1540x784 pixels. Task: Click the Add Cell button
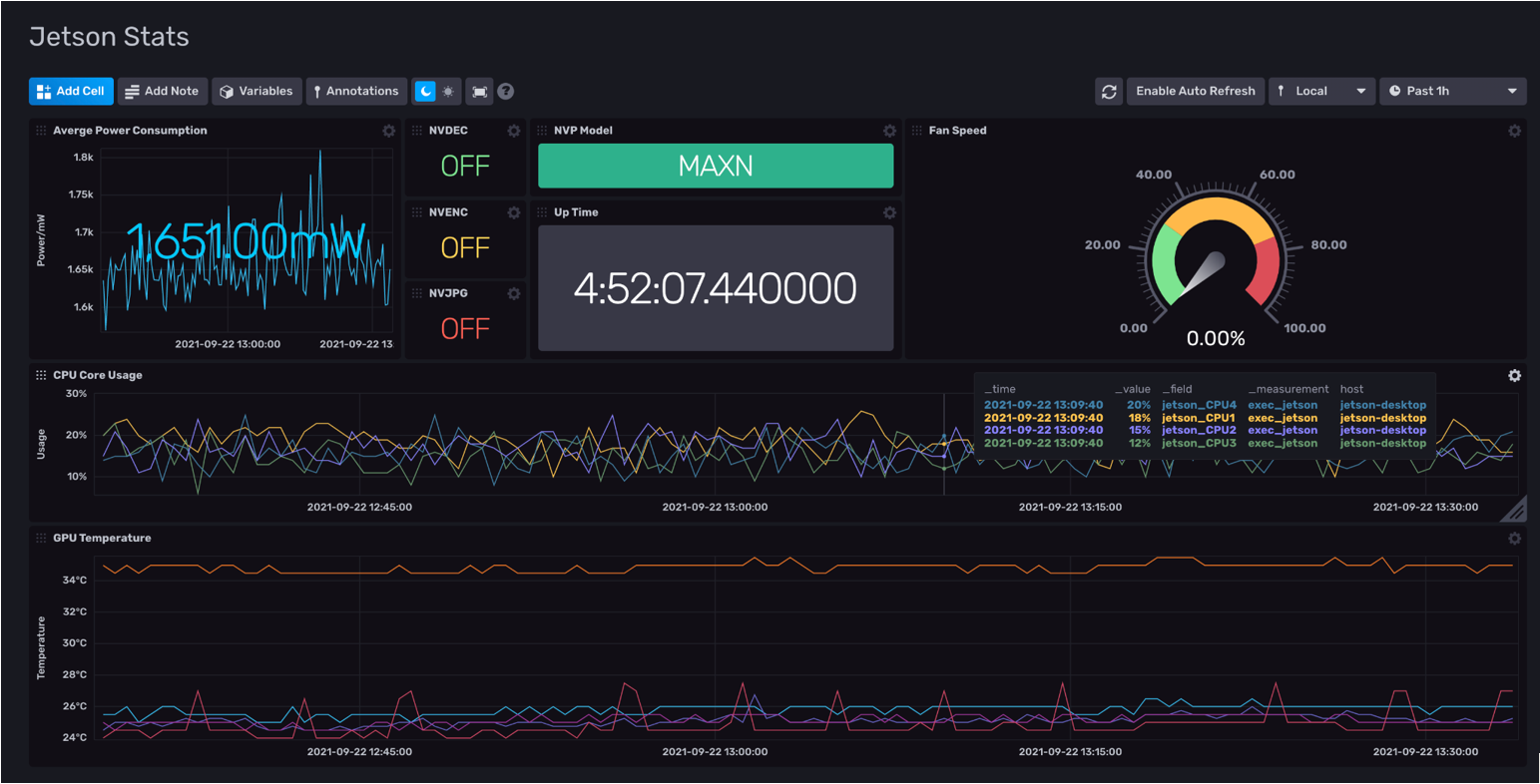click(71, 91)
